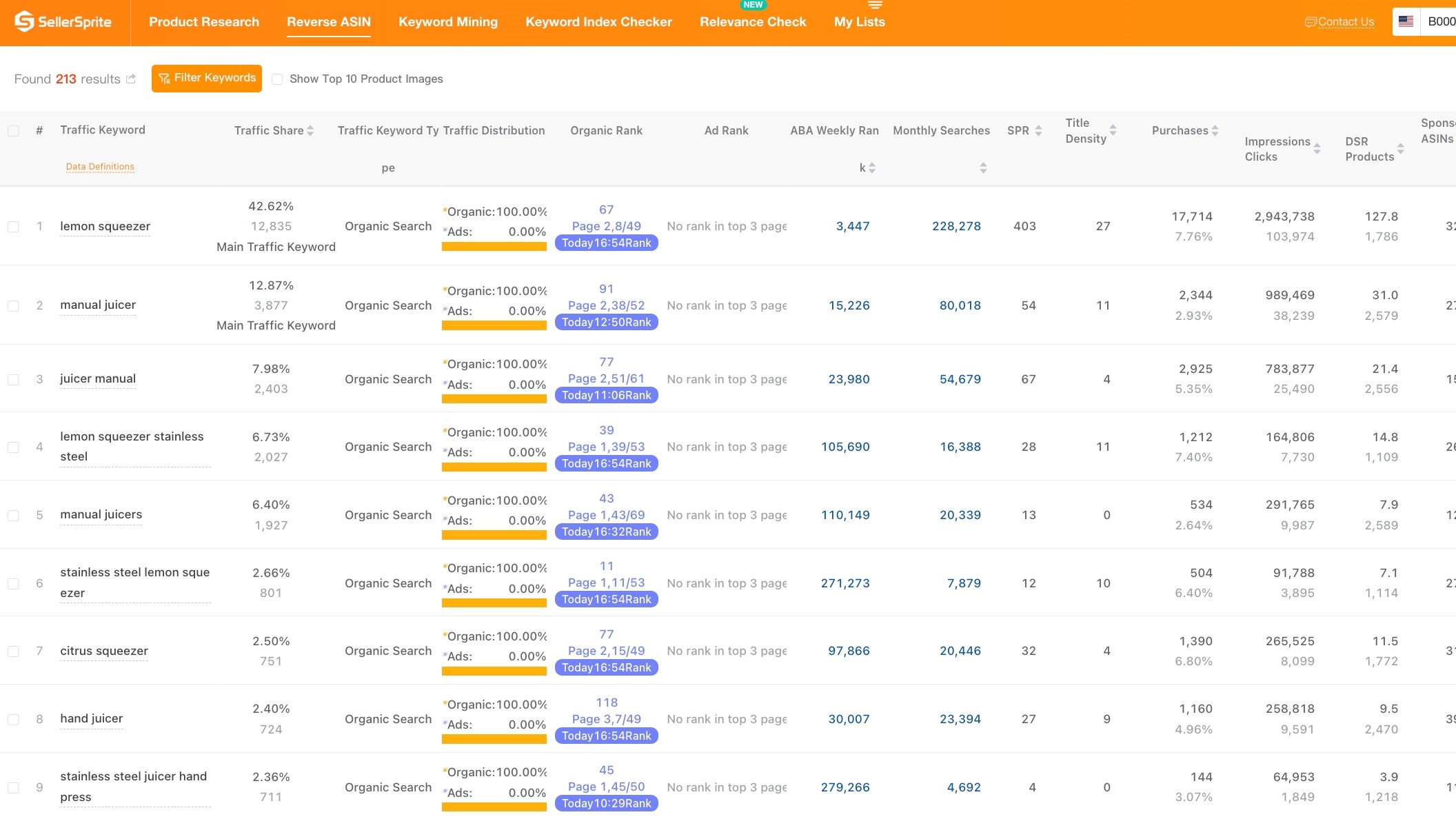The width and height of the screenshot is (1456, 819).
Task: Click the SellerSprite logo icon
Action: tap(25, 21)
